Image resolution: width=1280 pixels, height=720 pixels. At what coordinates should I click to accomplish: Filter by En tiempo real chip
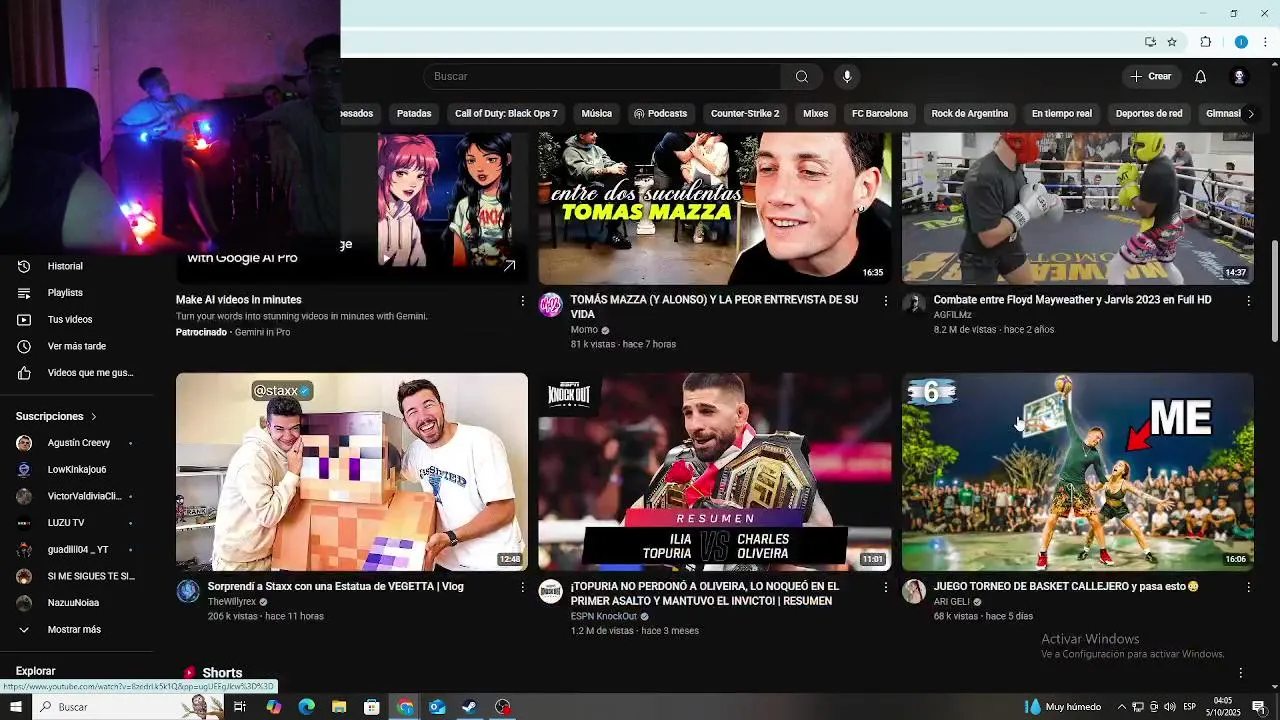pos(1062,114)
